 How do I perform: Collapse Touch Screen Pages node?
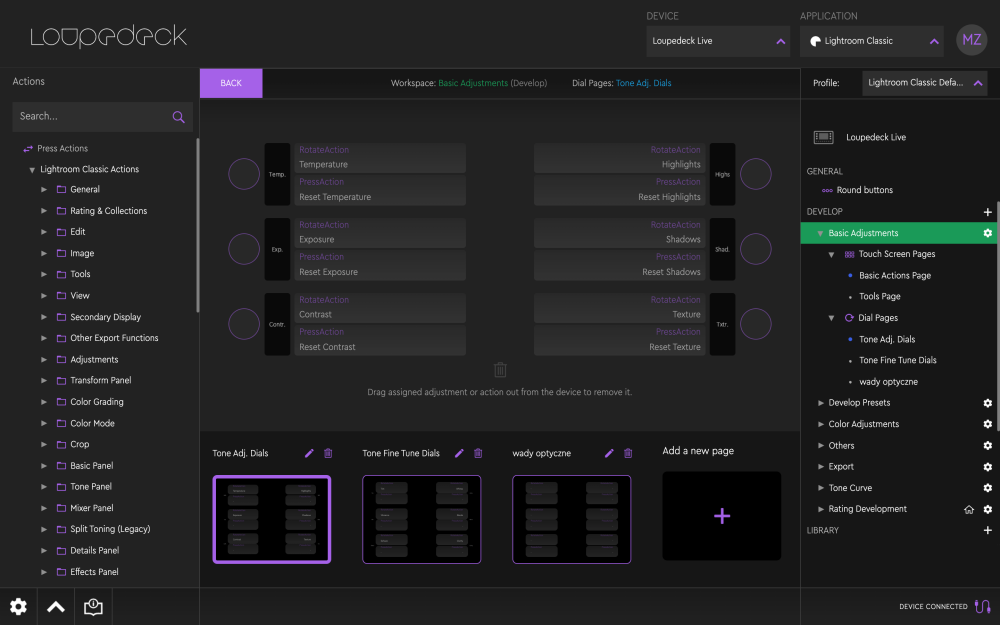[831, 254]
